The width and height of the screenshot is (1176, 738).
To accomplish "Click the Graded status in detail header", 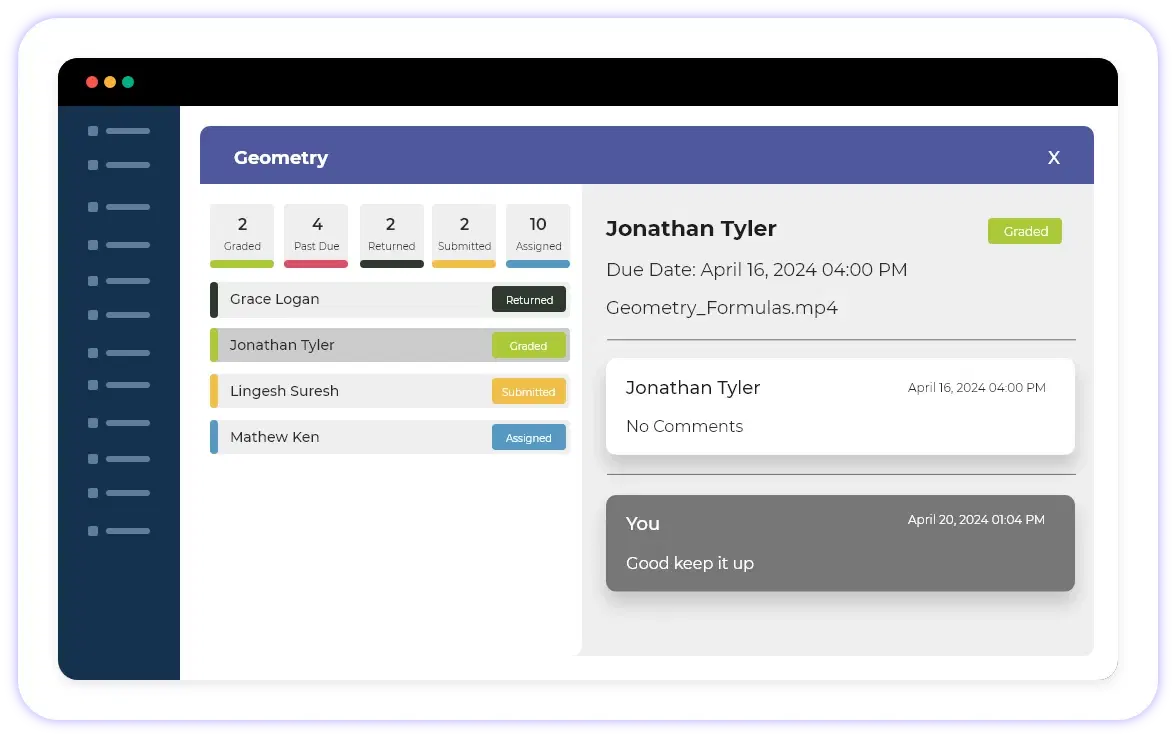I will click(1024, 231).
